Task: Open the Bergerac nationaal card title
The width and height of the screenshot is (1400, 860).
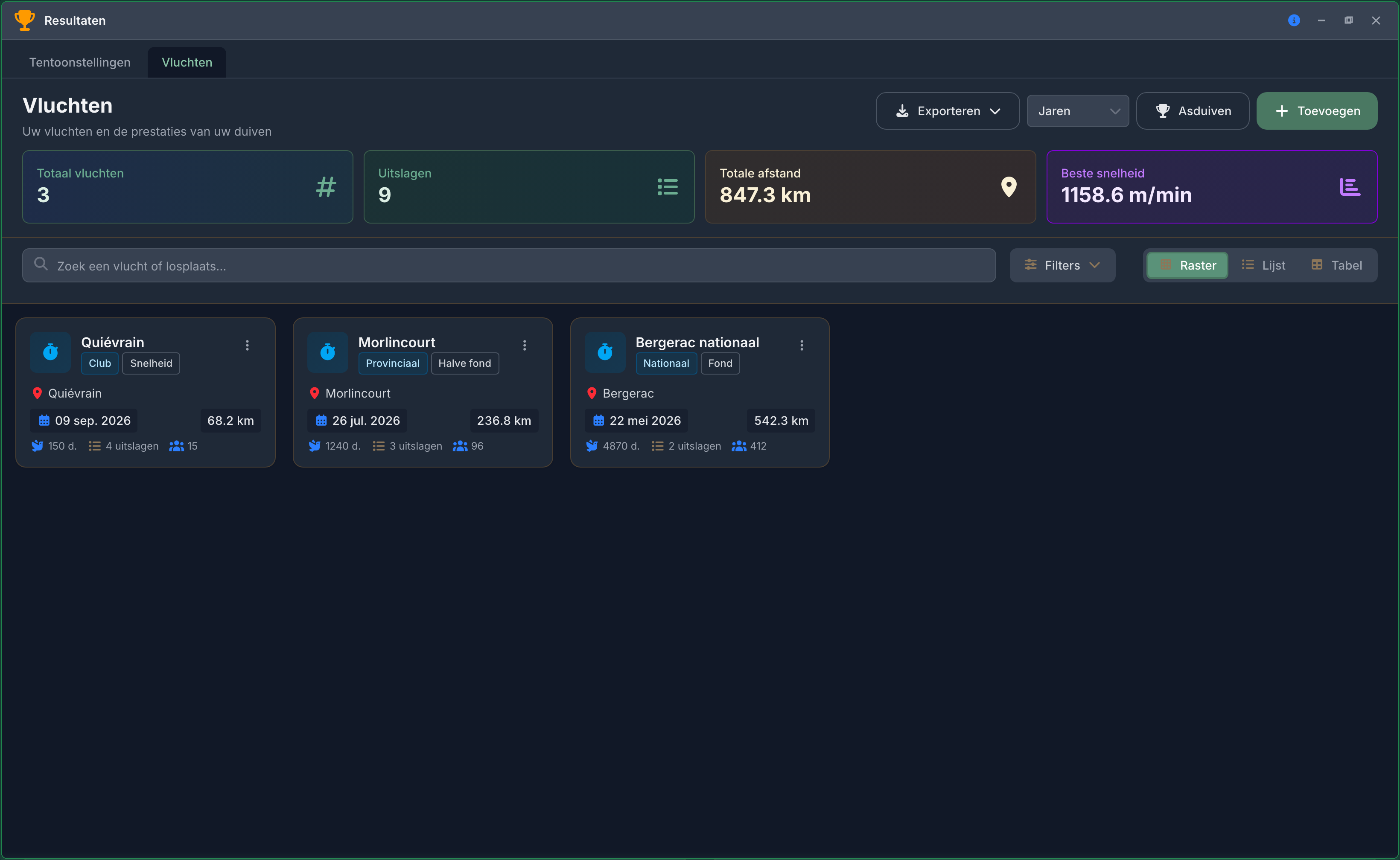Action: 697,343
